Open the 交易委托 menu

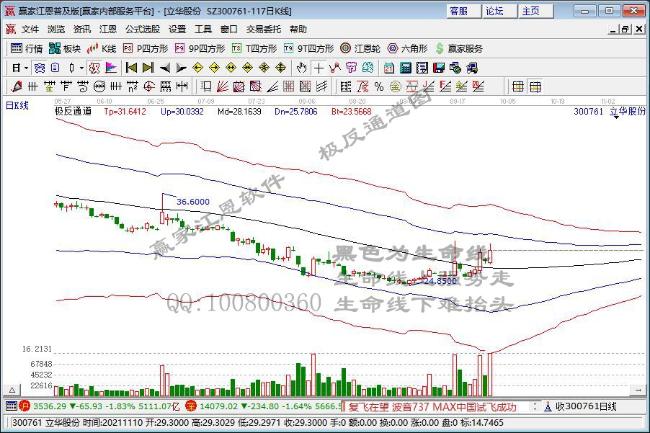point(263,29)
